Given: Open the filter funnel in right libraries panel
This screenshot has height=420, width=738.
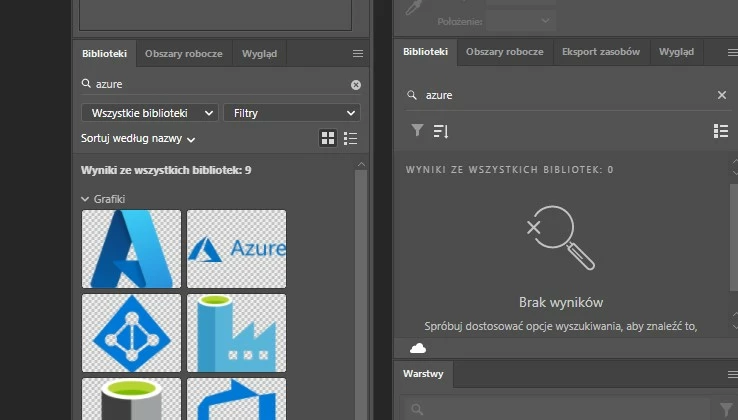Looking at the screenshot, I should (x=417, y=130).
